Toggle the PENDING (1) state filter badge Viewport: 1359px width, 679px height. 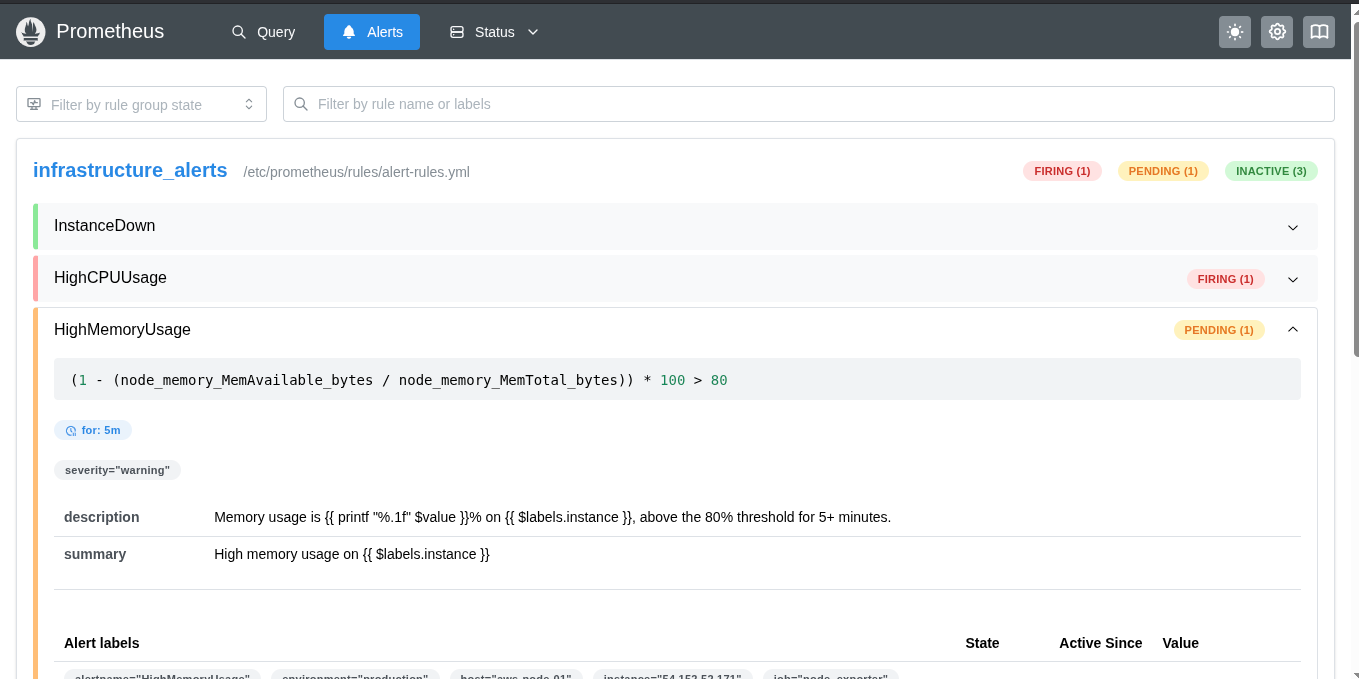point(1163,171)
